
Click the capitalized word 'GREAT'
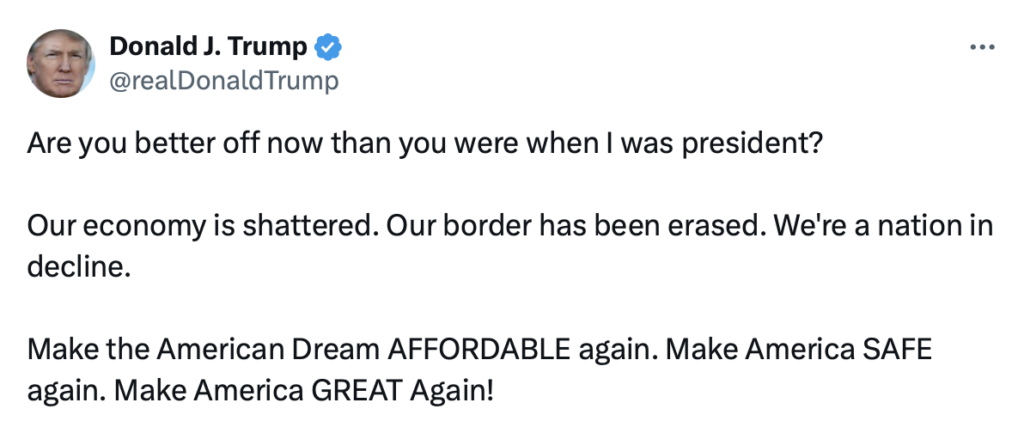357,391
